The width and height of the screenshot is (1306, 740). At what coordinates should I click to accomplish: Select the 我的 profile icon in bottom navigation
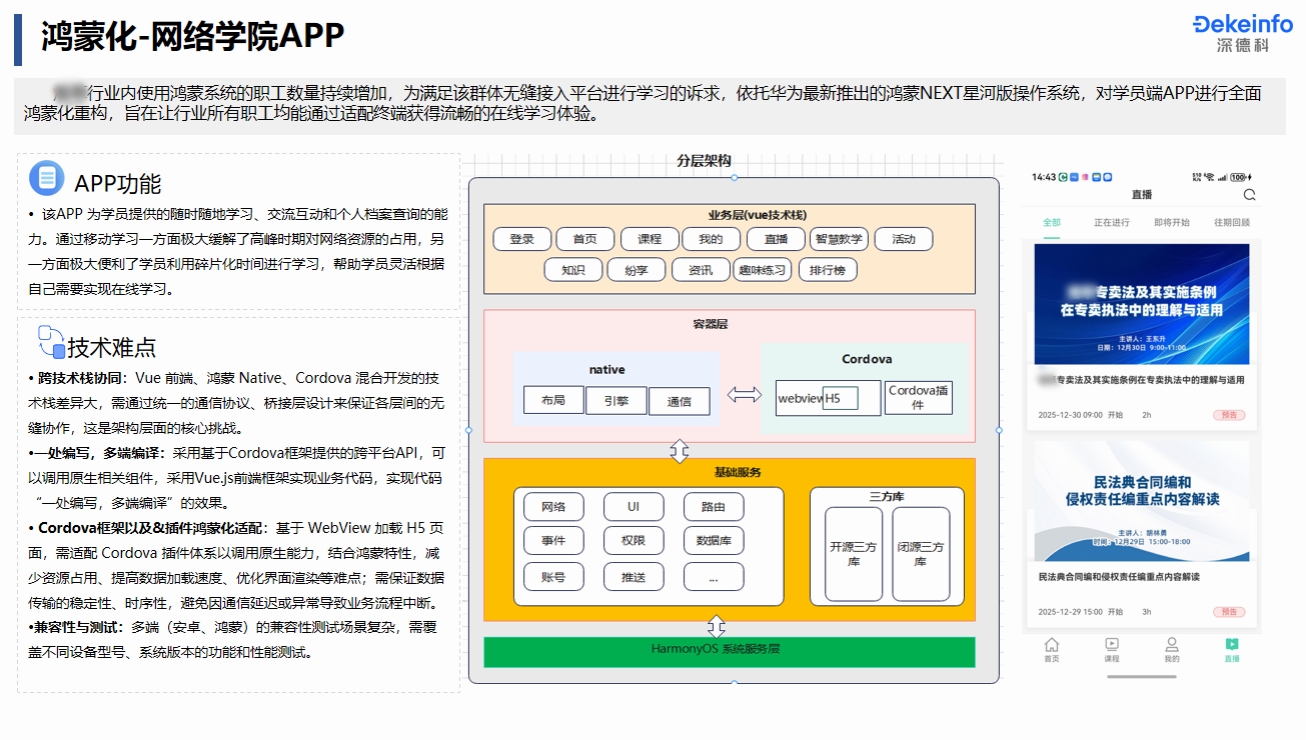pos(1172,647)
